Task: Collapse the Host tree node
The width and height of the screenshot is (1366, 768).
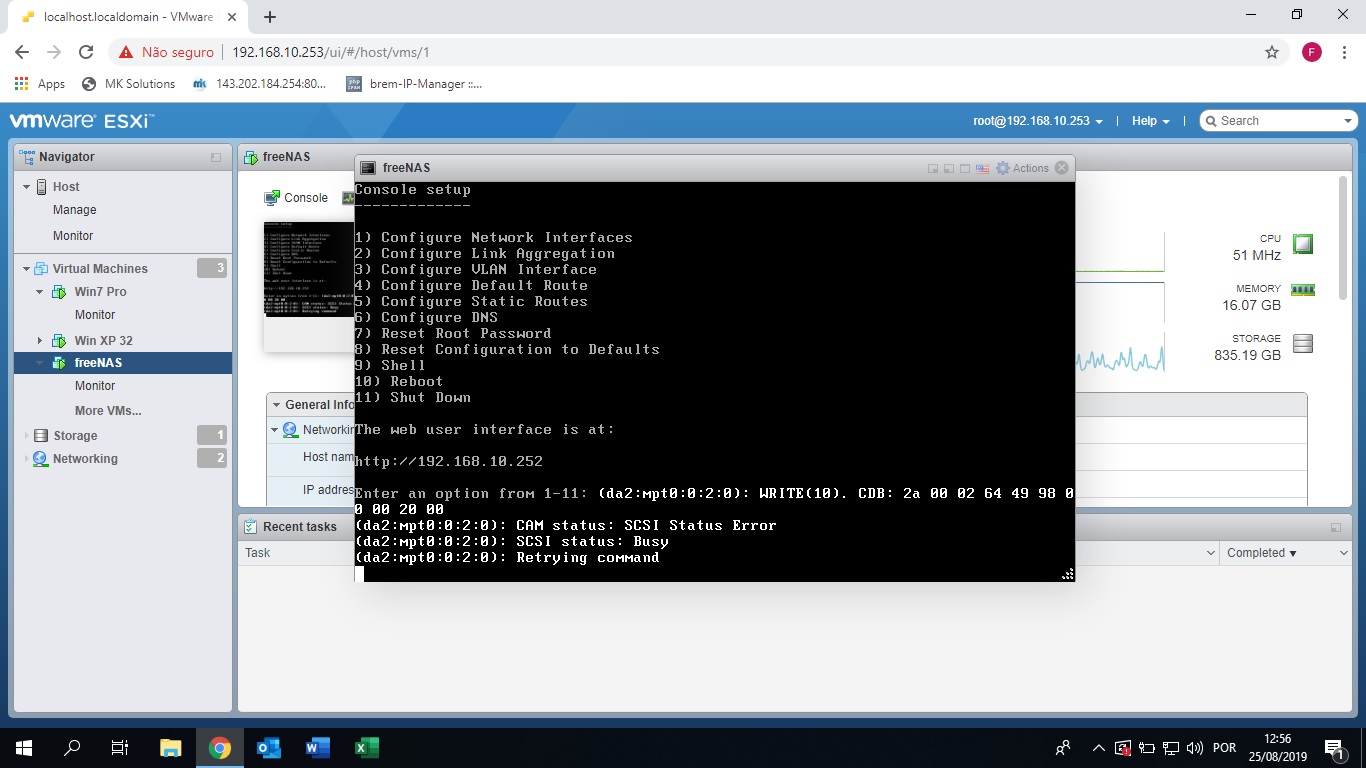Action: pos(27,187)
